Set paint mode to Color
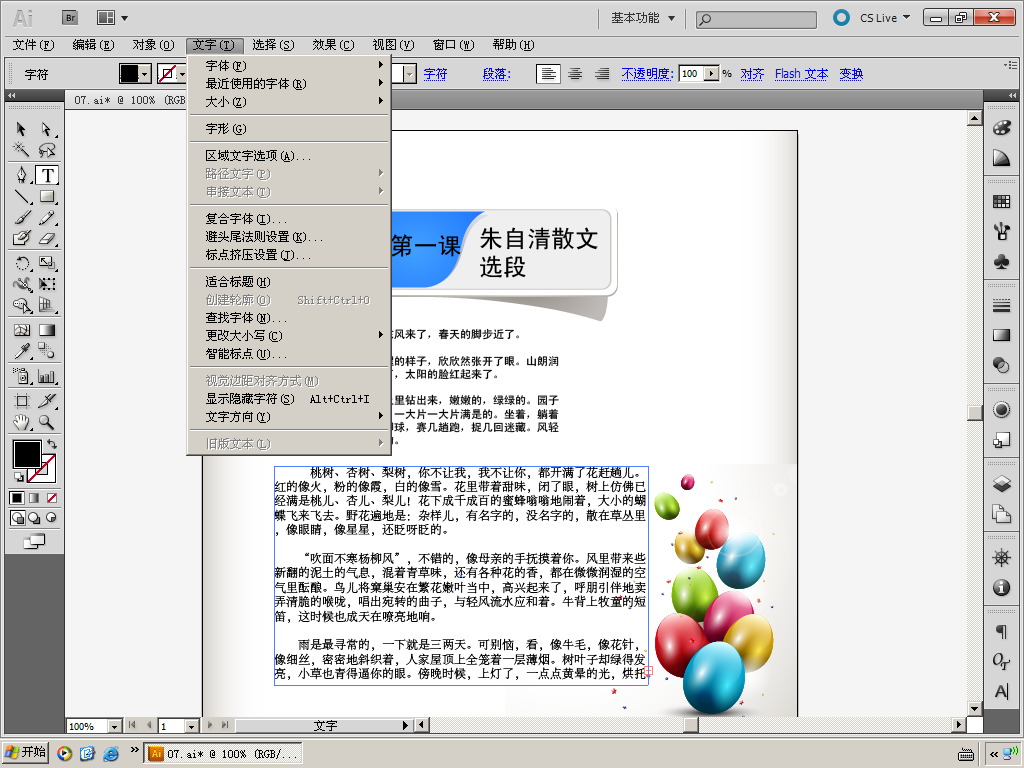Image resolution: width=1024 pixels, height=768 pixels. (x=17, y=498)
